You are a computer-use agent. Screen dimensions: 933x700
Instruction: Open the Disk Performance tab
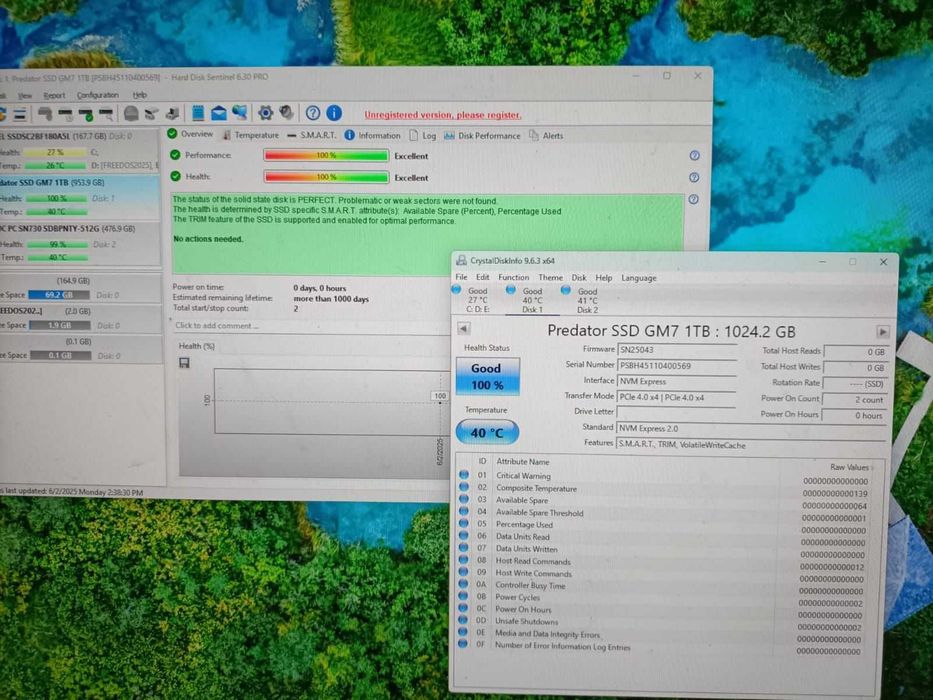pos(482,136)
